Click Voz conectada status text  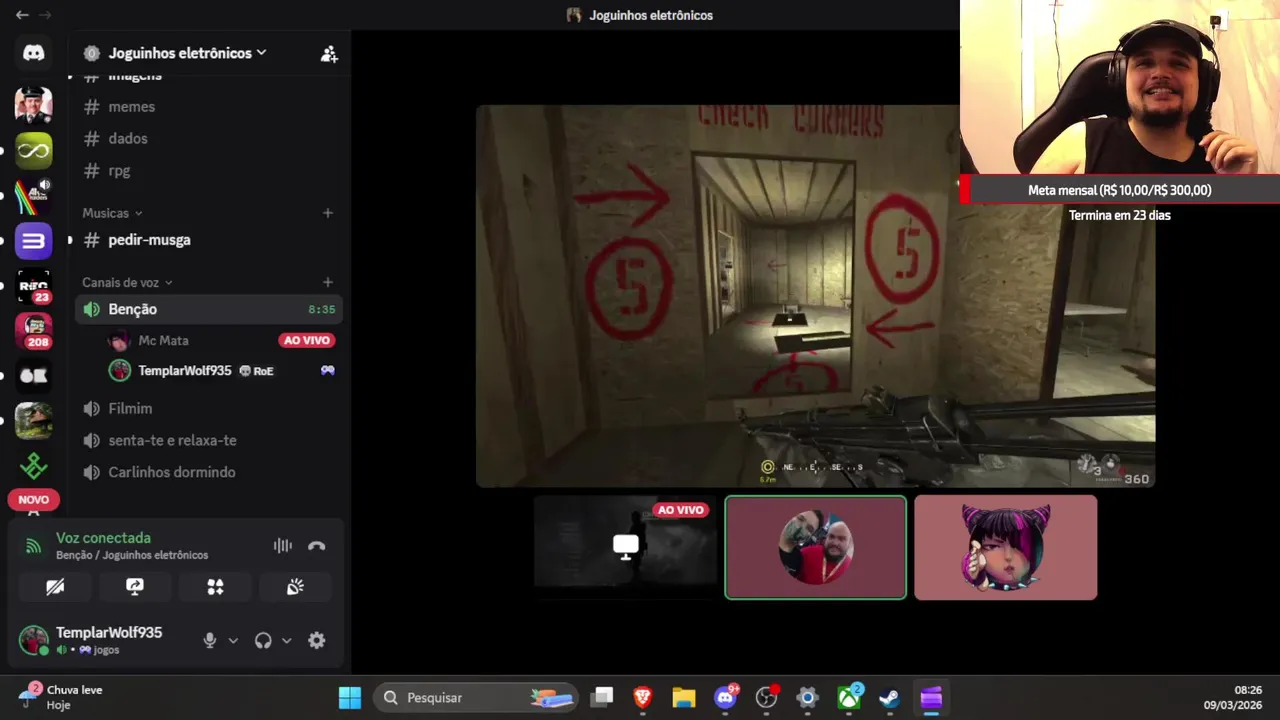pyautogui.click(x=103, y=538)
